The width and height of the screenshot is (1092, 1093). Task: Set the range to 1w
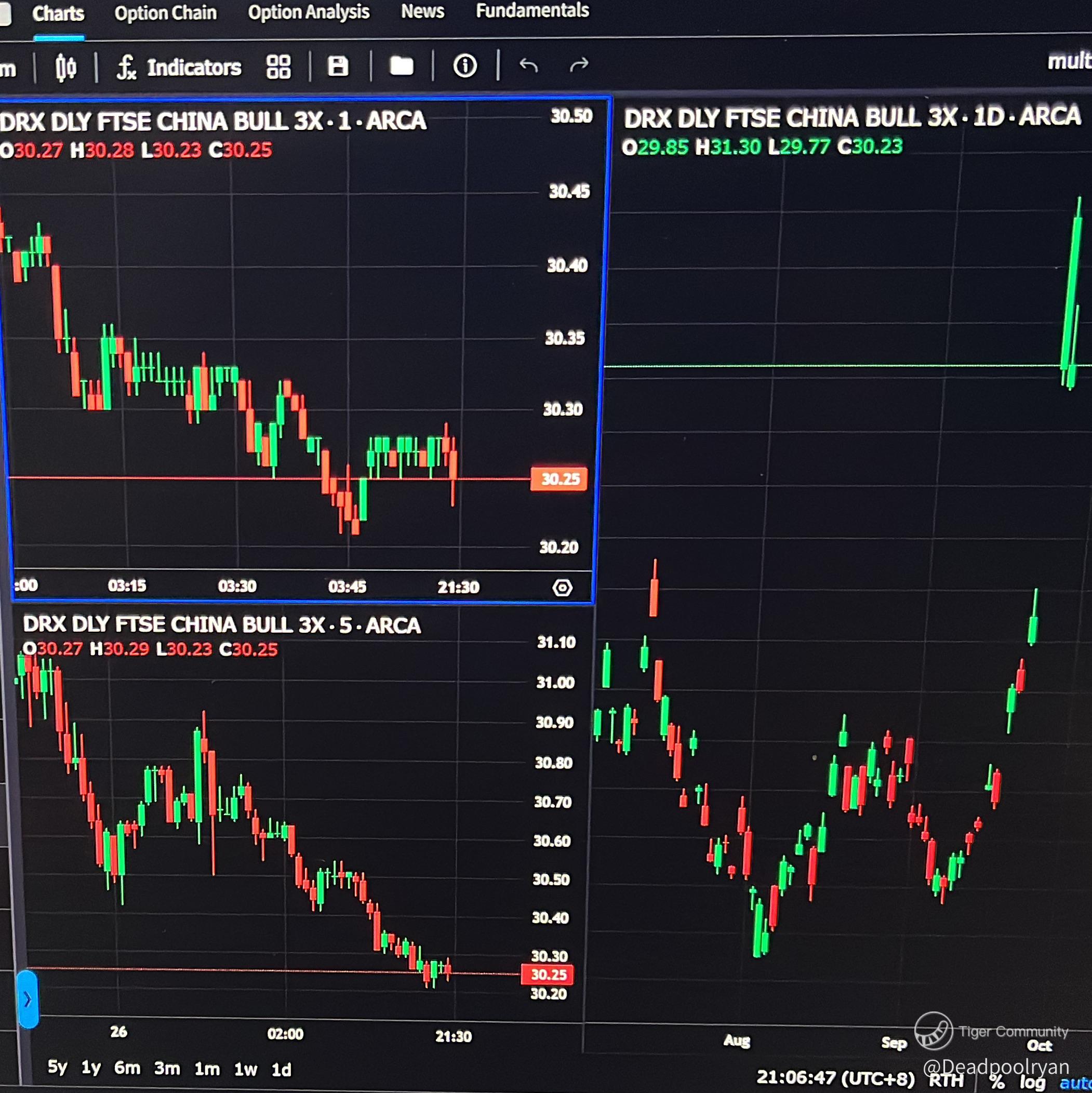[x=246, y=1069]
